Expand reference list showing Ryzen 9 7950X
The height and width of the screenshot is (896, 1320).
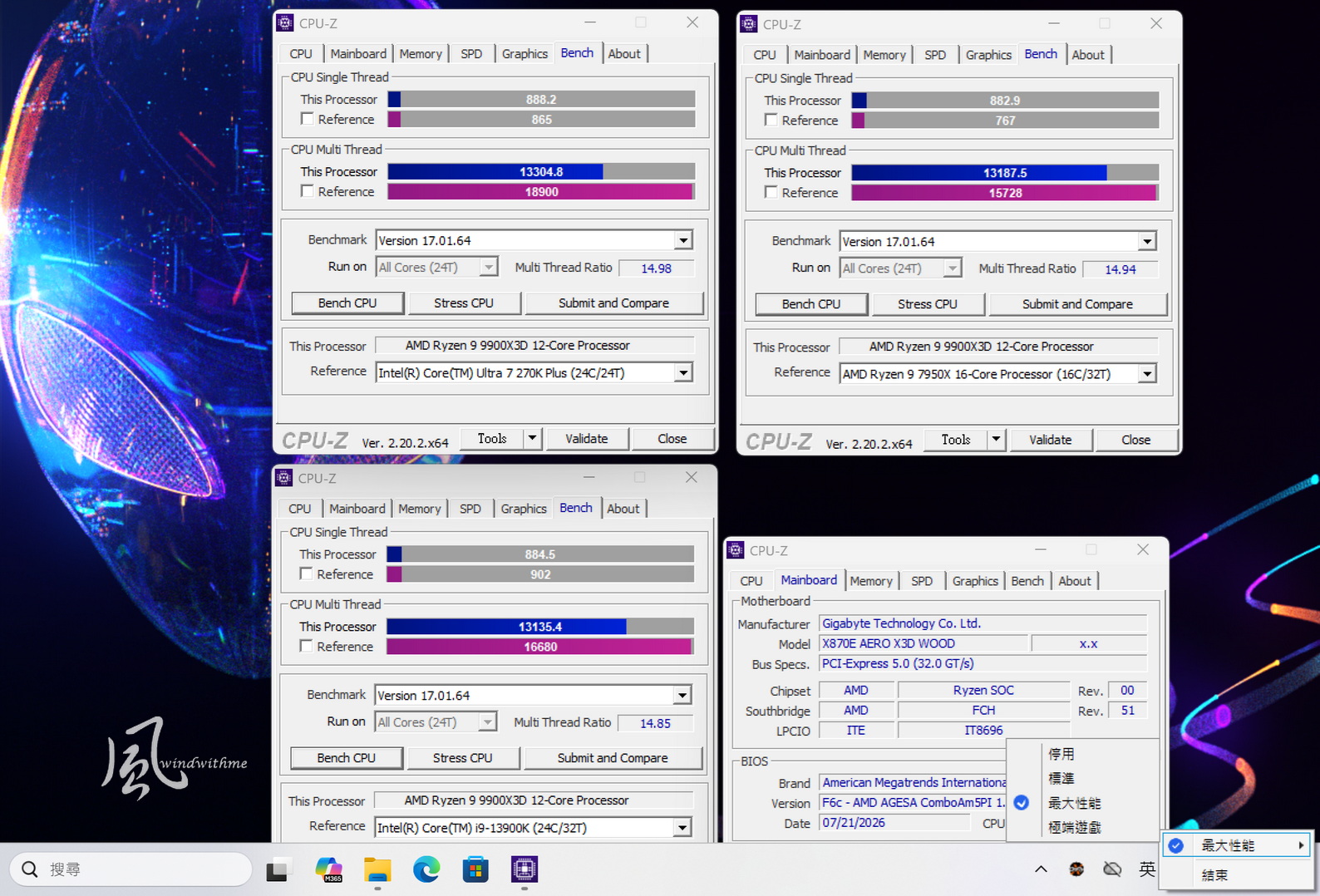(1147, 374)
